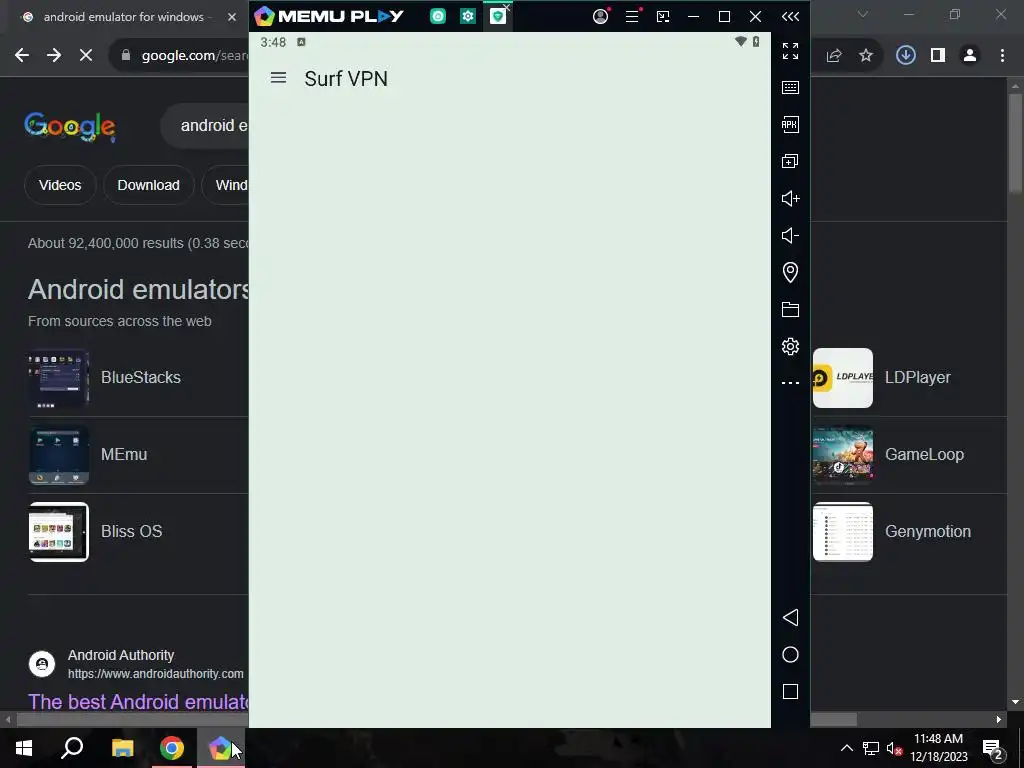This screenshot has width=1024, height=768.
Task: Click the Chrome vertical scrollbar
Action: point(1015,144)
